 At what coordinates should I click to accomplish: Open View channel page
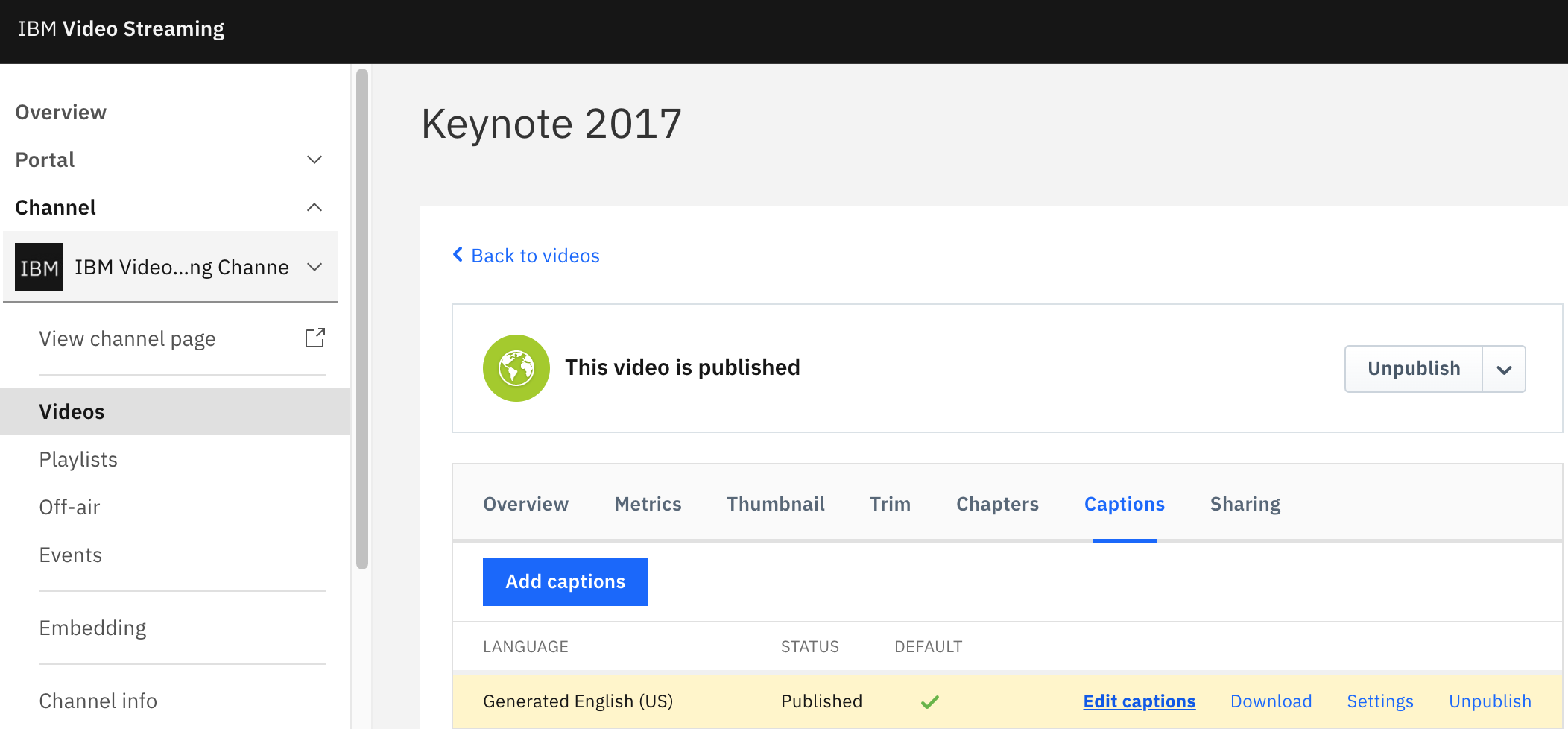point(127,339)
